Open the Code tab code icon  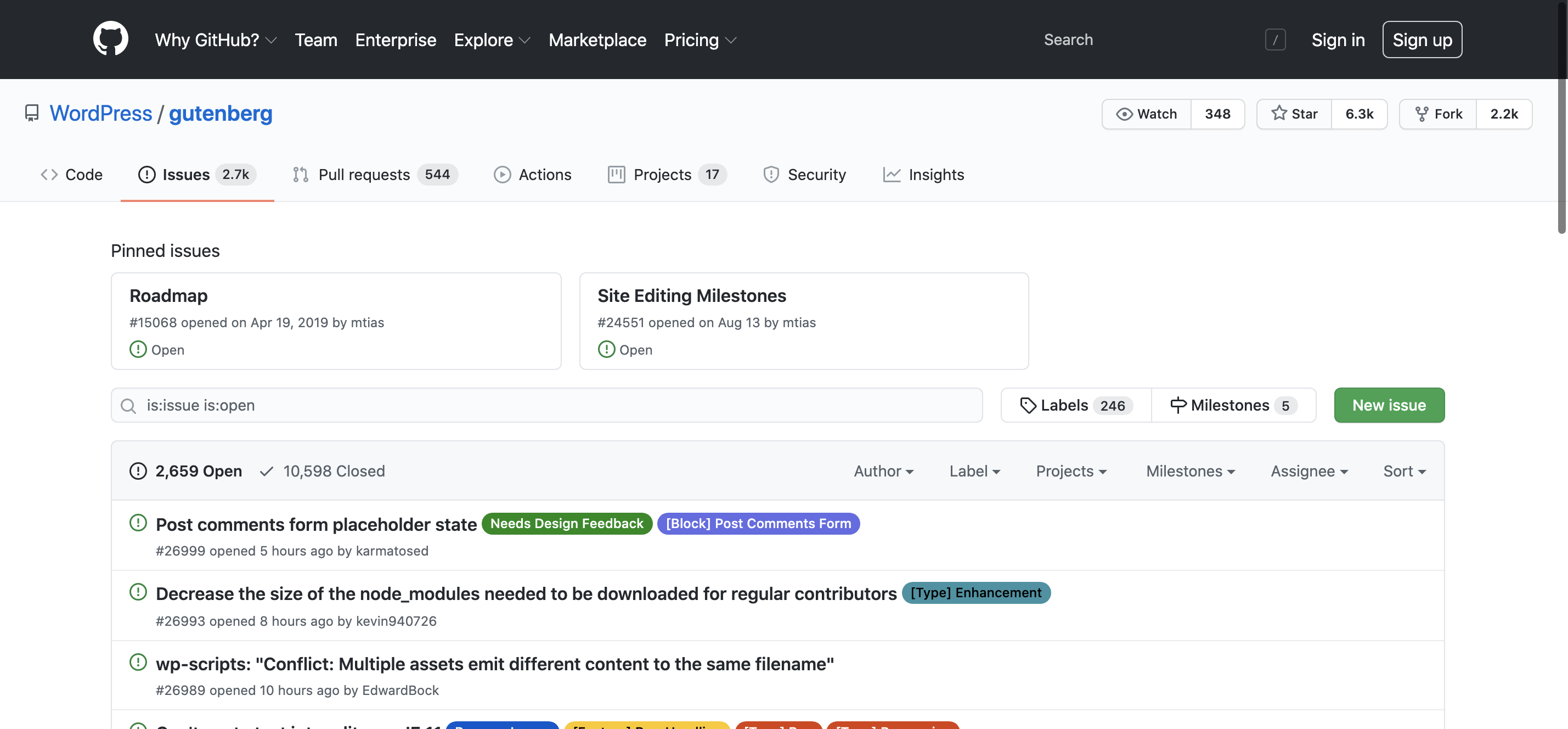click(49, 174)
